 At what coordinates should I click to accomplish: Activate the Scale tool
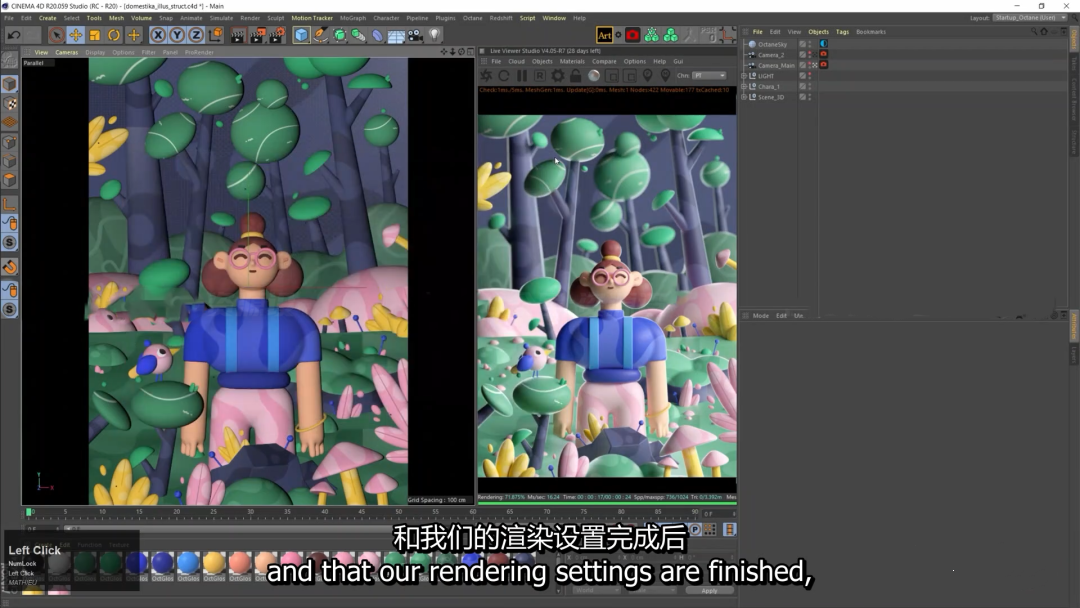tap(95, 35)
